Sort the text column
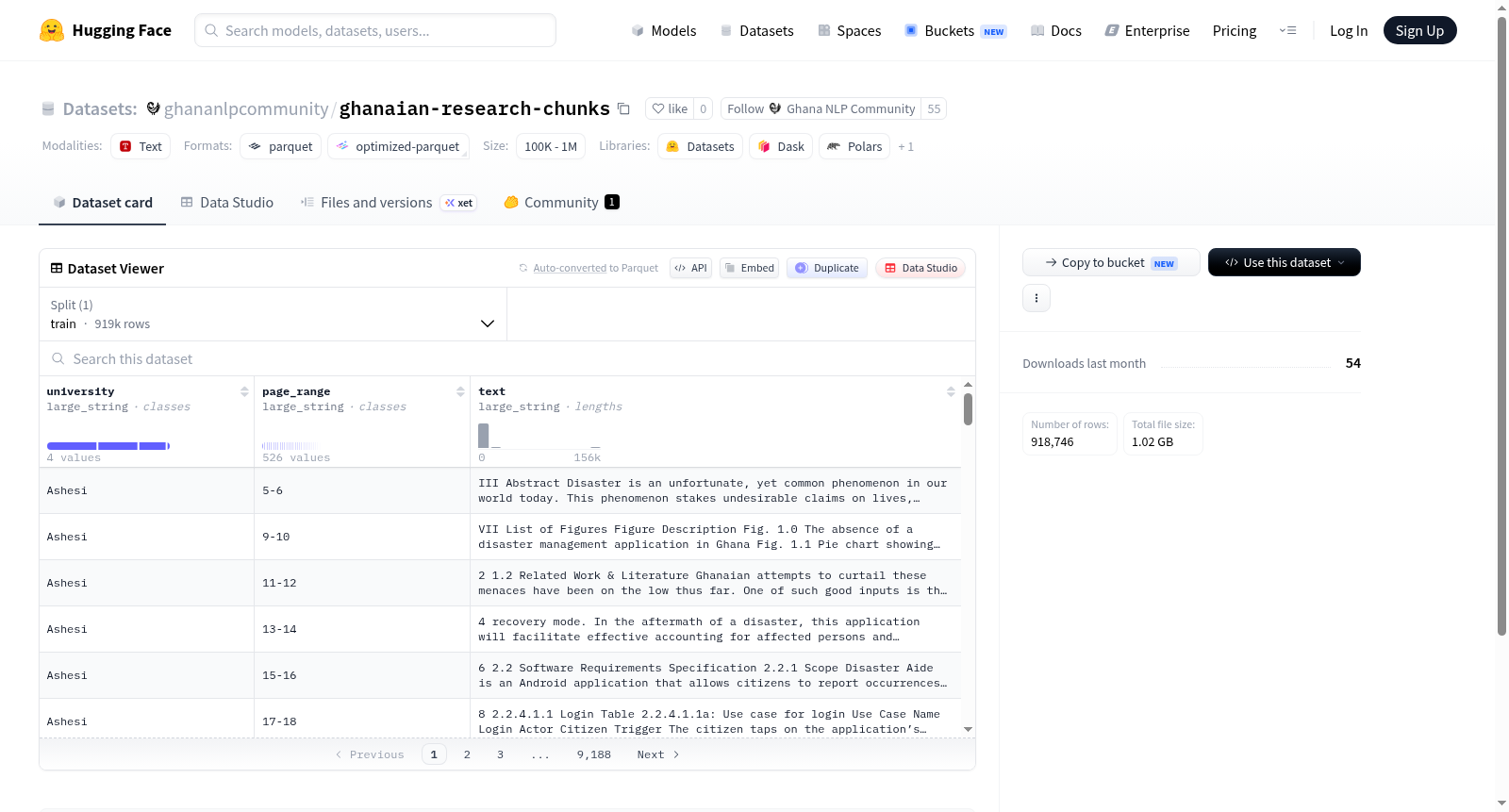 click(951, 391)
